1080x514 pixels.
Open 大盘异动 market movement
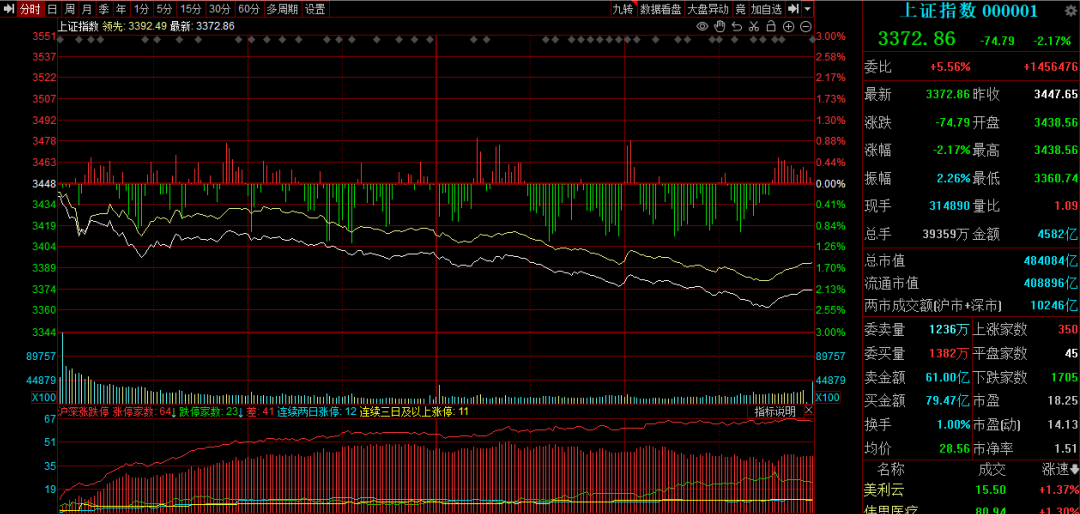[707, 9]
